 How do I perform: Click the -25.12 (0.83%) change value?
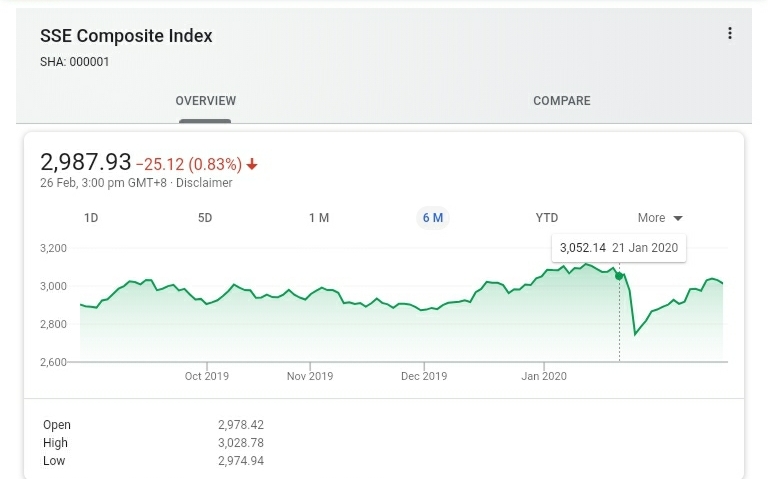189,164
